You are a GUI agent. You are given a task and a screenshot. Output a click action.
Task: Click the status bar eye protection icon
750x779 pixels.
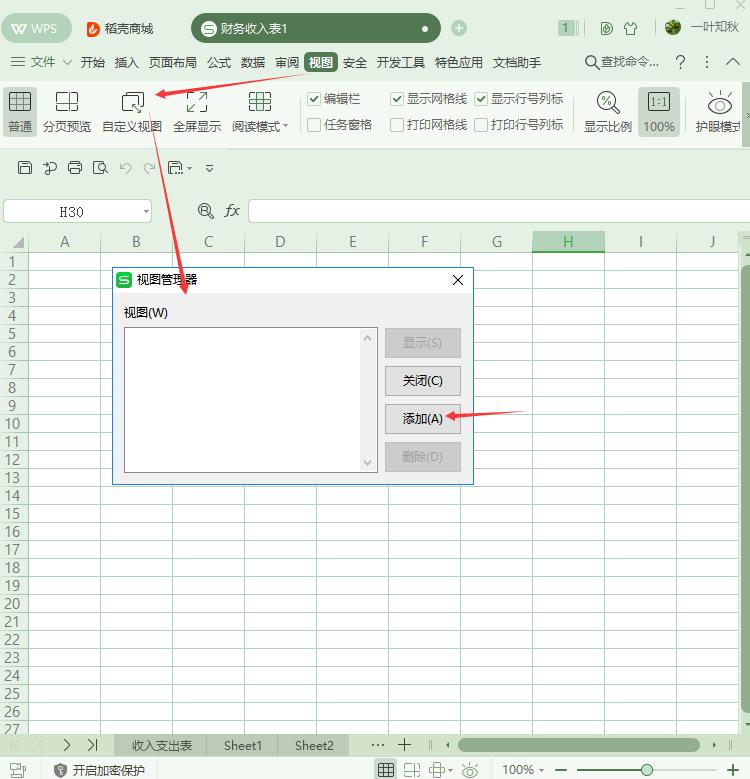coord(470,770)
